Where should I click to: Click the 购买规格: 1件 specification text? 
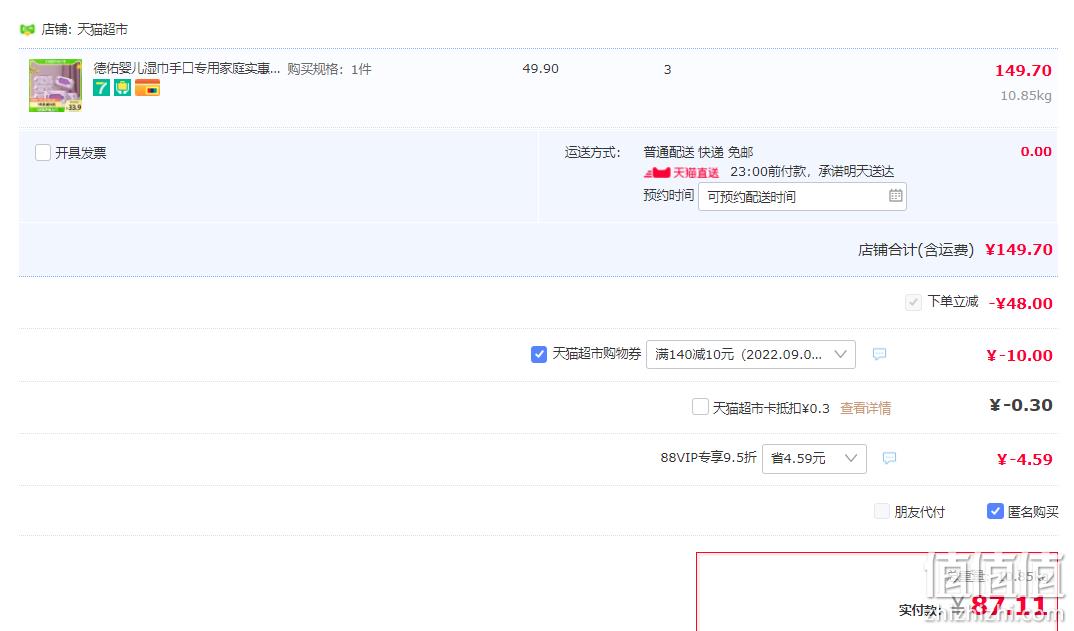click(x=329, y=69)
